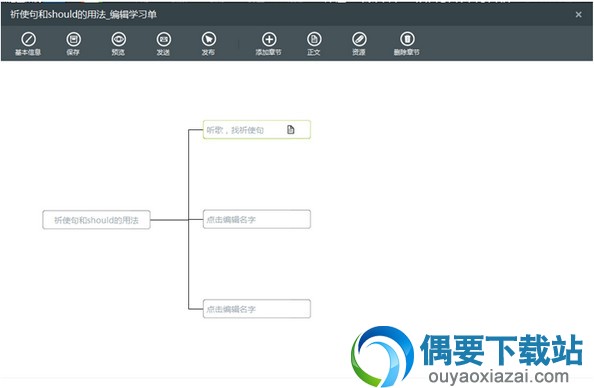Select the 听歌，找祈使句 chapter node
The image size is (594, 388).
[257, 130]
